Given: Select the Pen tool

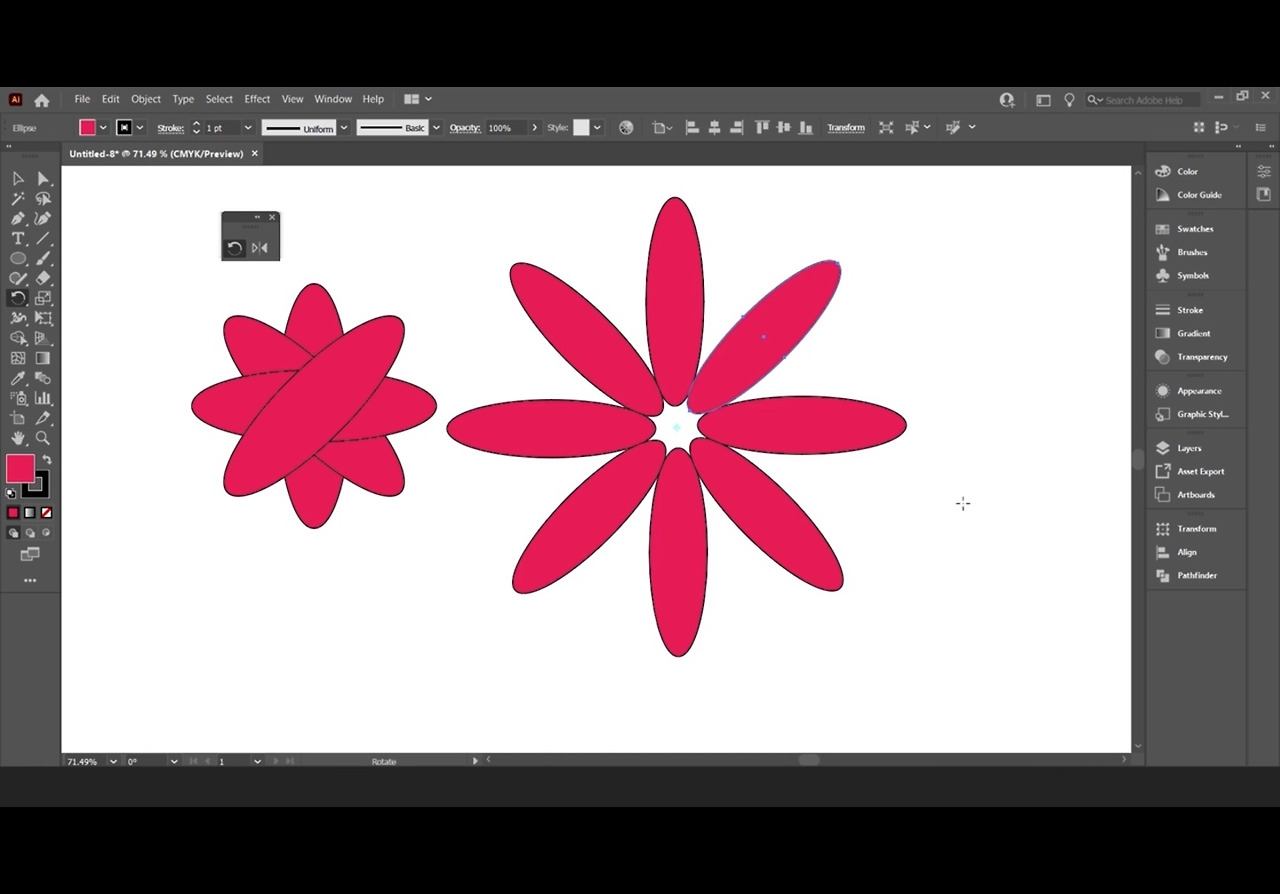Looking at the screenshot, I should point(18,219).
